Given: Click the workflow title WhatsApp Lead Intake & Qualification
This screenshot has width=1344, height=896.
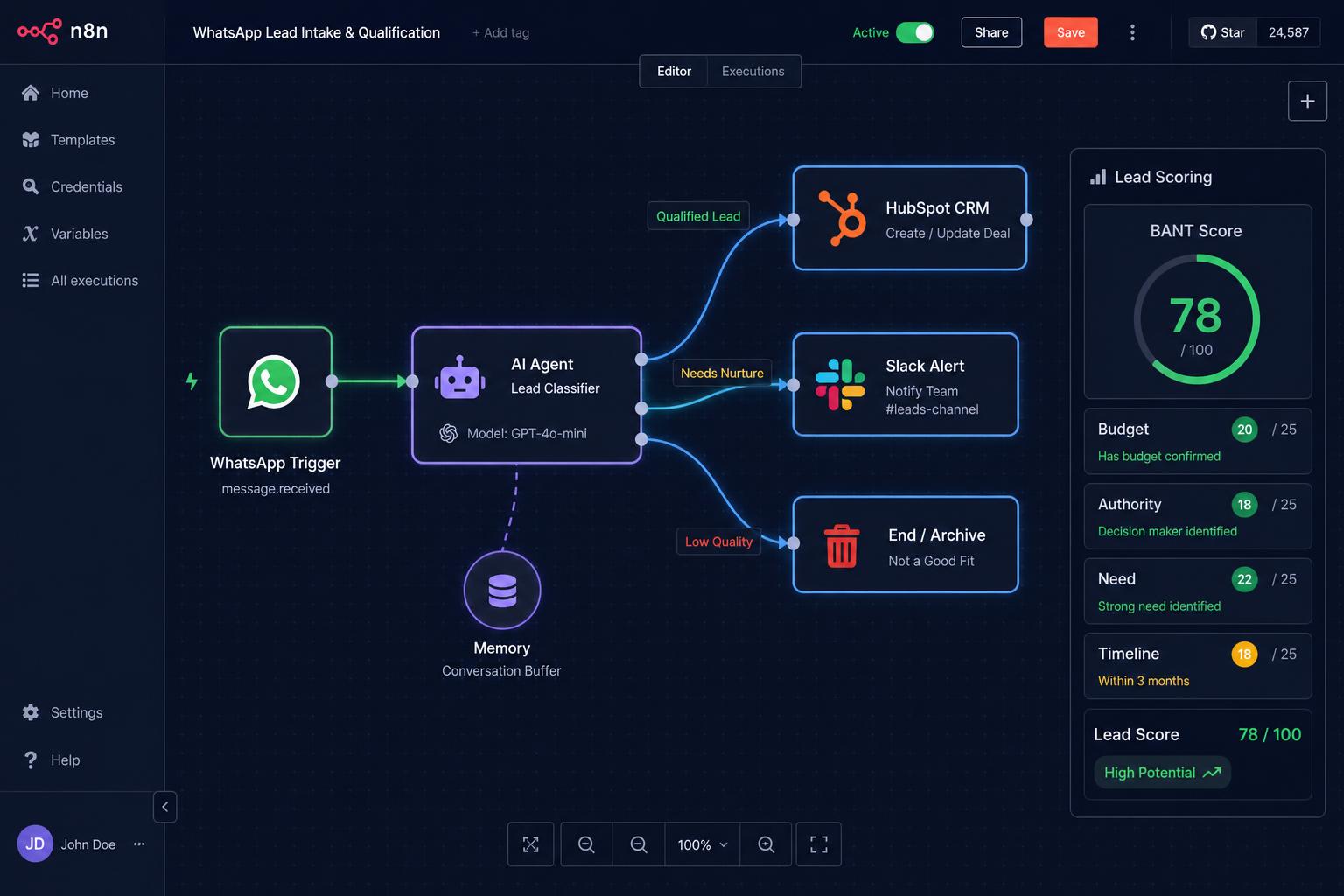Looking at the screenshot, I should (x=317, y=32).
